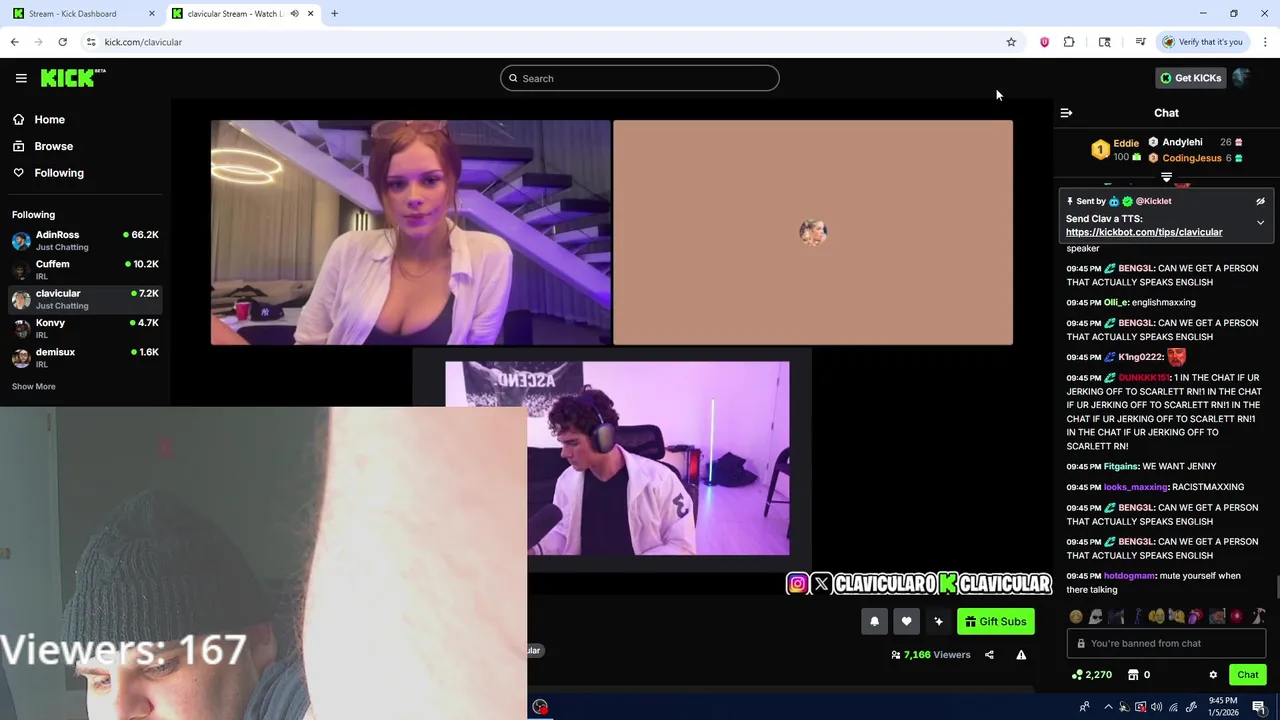Screen dimensions: 1280x720
Task: Click CodingJesus in gift leaderboard
Action: [1192, 158]
